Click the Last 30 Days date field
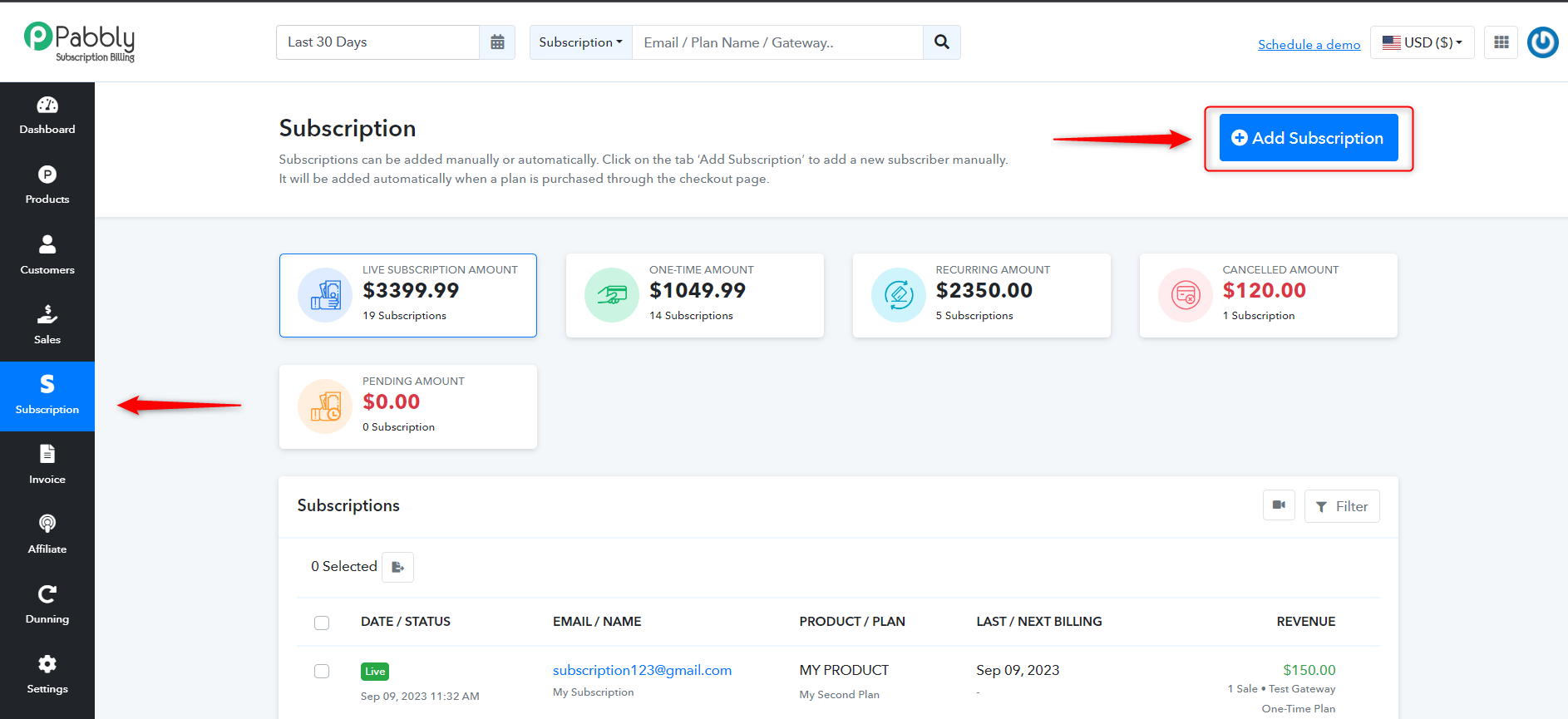This screenshot has height=719, width=1568. [377, 42]
